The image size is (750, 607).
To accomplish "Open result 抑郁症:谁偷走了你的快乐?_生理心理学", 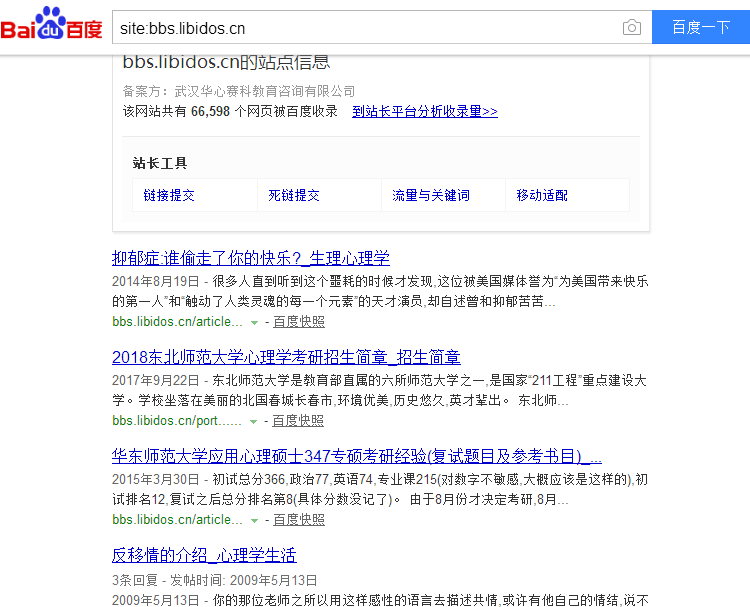I will click(x=251, y=258).
